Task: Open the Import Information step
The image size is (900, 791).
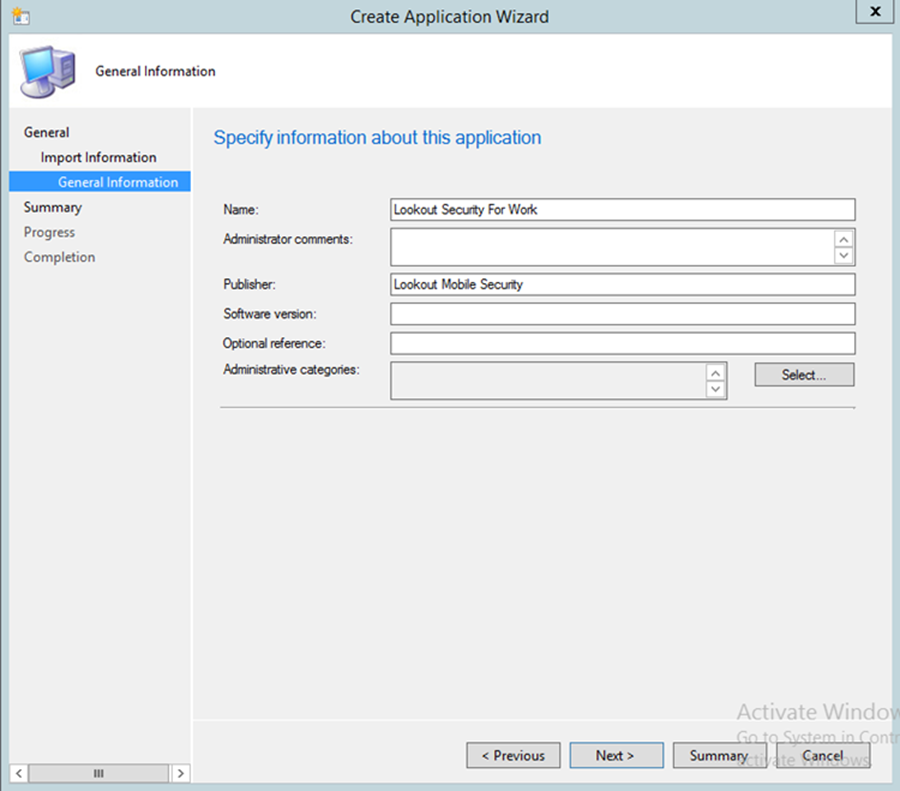Action: point(98,157)
